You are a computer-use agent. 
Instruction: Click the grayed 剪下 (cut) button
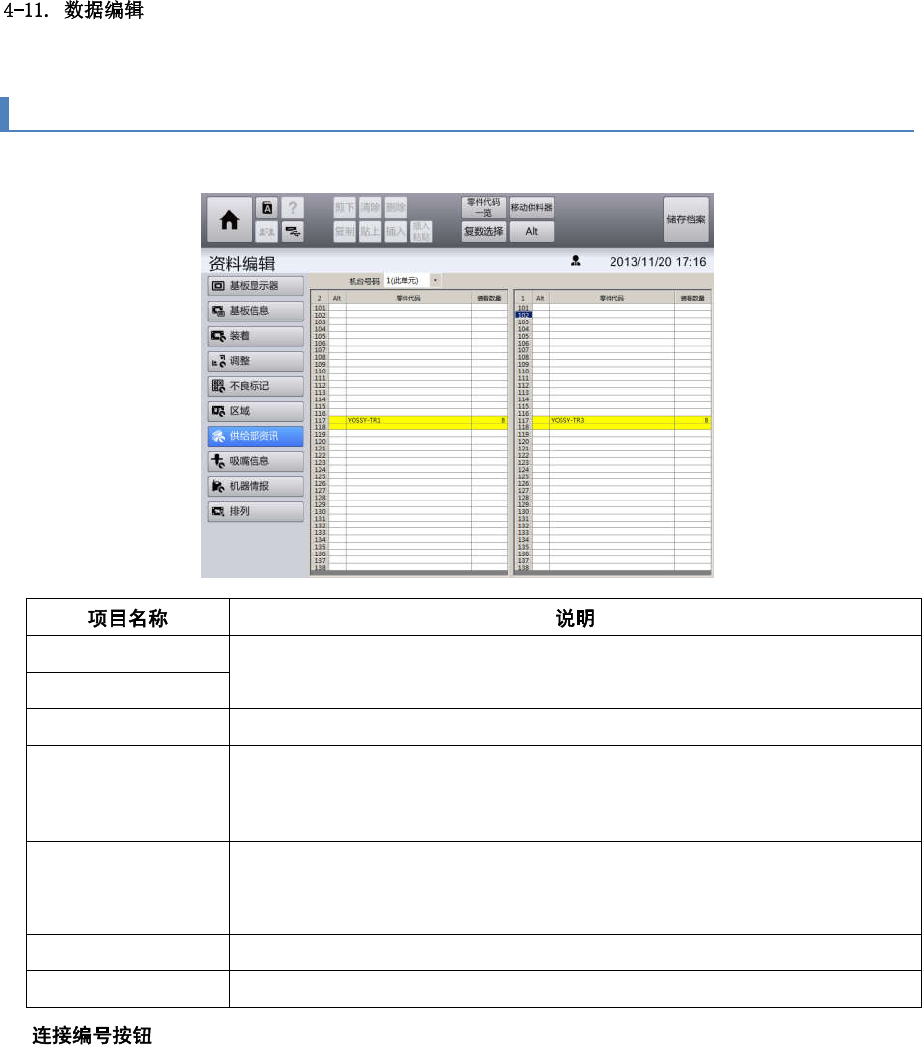pyautogui.click(x=345, y=207)
